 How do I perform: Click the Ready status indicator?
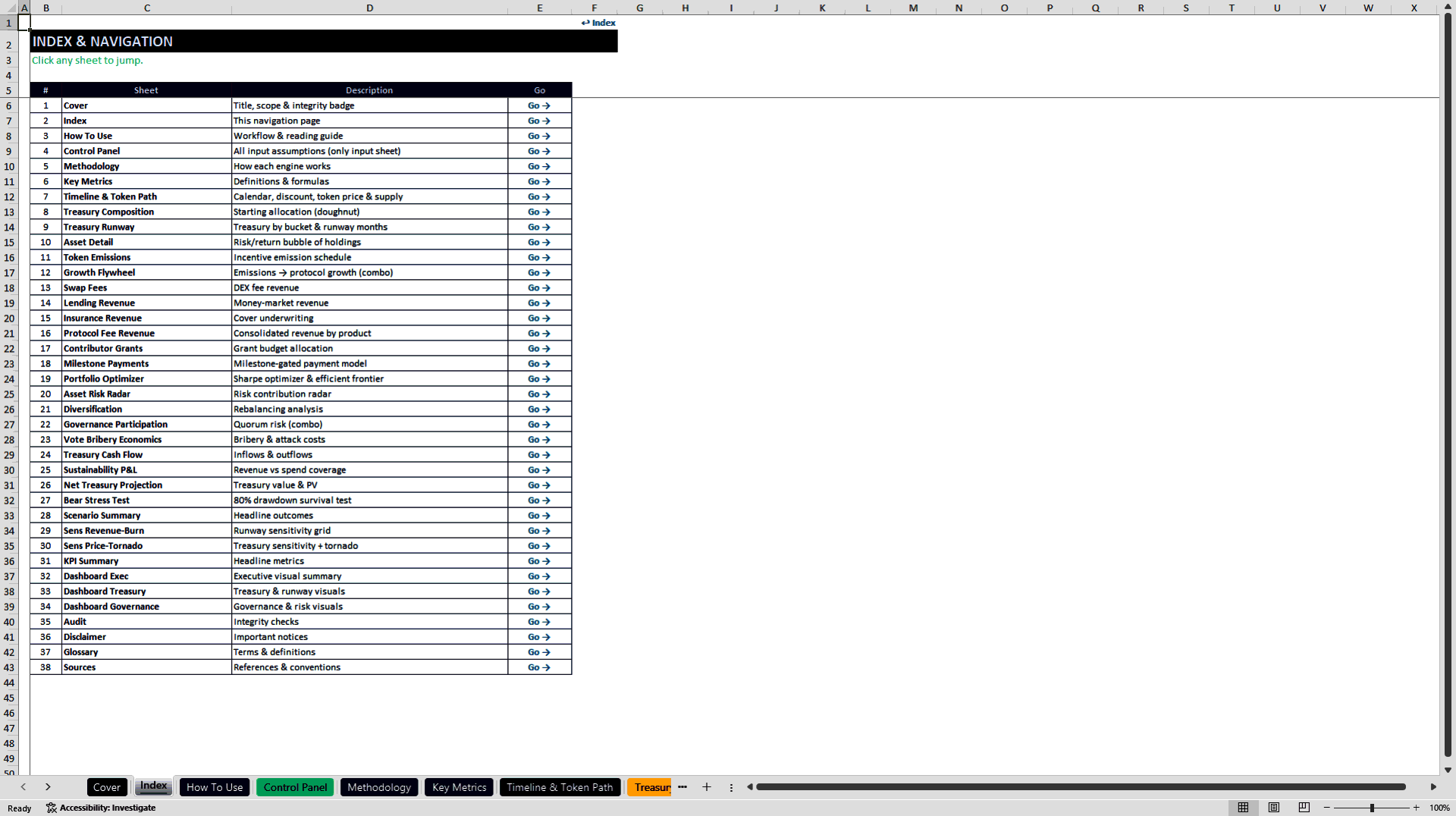[x=20, y=808]
